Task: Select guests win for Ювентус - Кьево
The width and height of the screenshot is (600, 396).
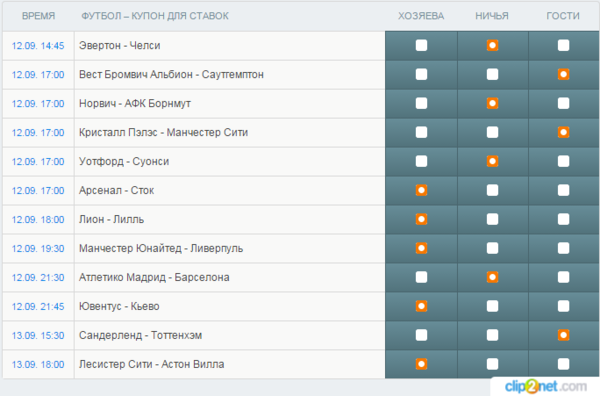Action: point(563,306)
